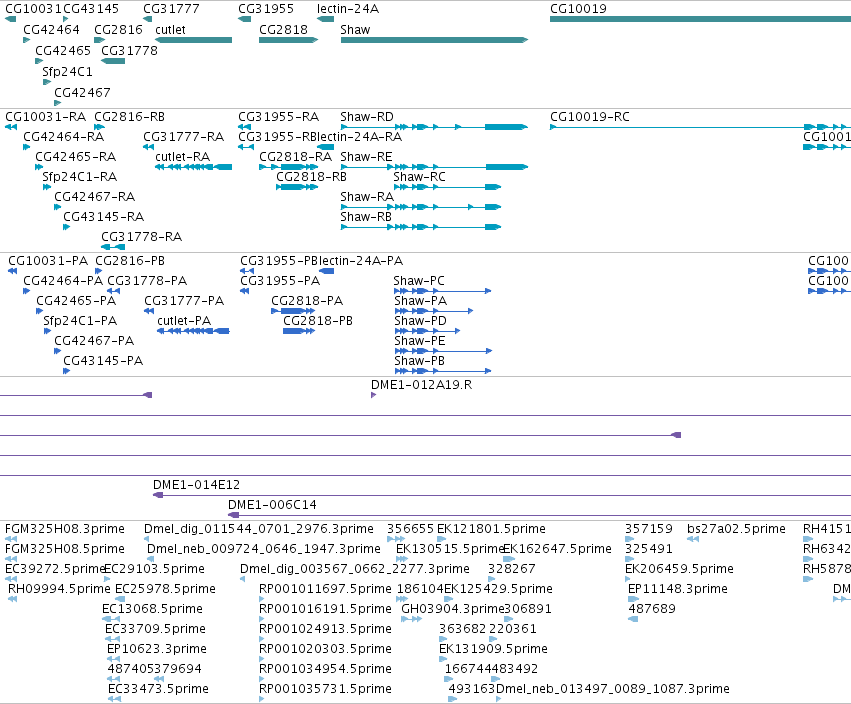Image resolution: width=851 pixels, height=704 pixels.
Task: Click the Shaw-PE protein label
Action: pyautogui.click(x=420, y=341)
